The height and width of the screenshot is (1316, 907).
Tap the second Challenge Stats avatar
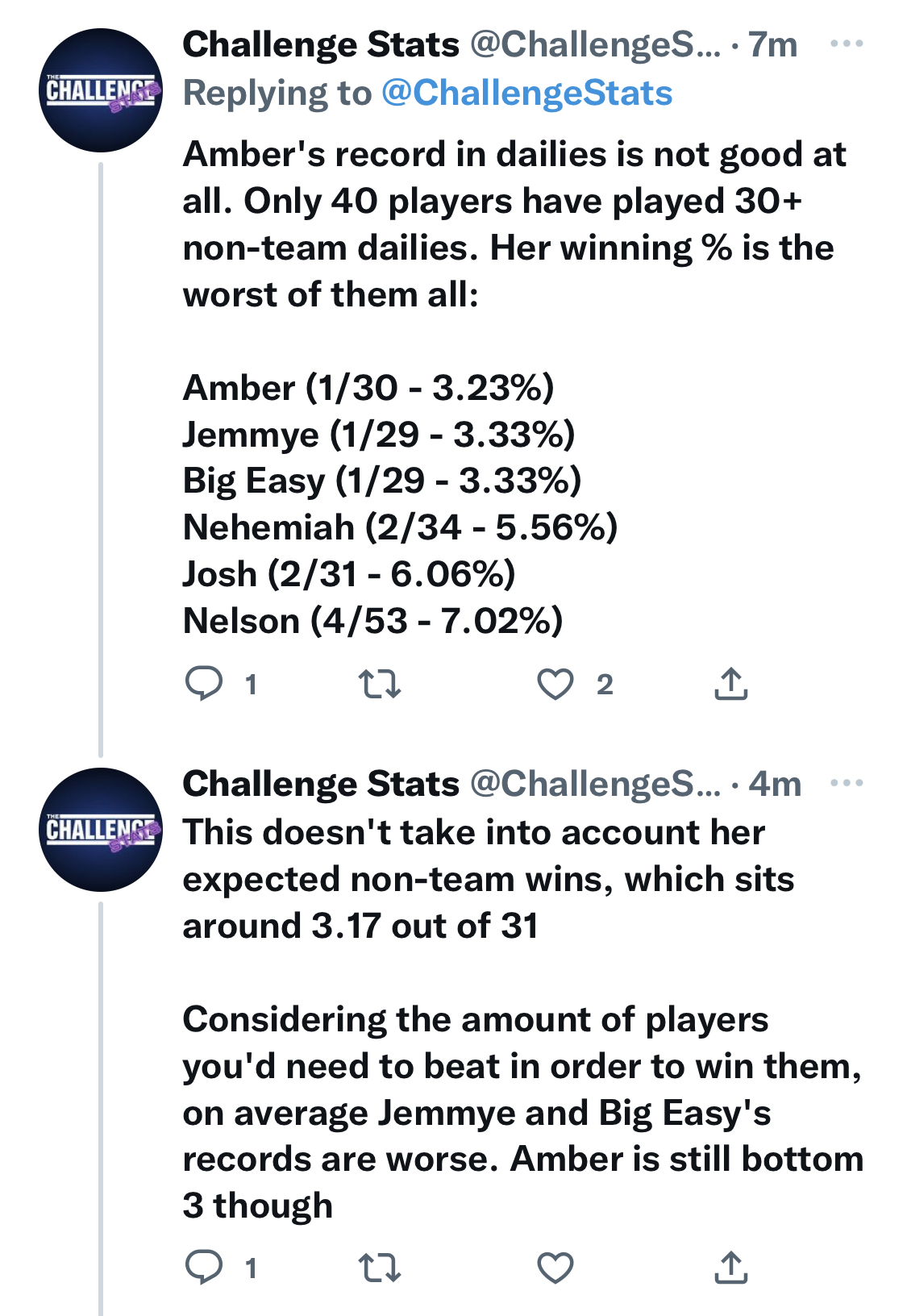pyautogui.click(x=101, y=830)
